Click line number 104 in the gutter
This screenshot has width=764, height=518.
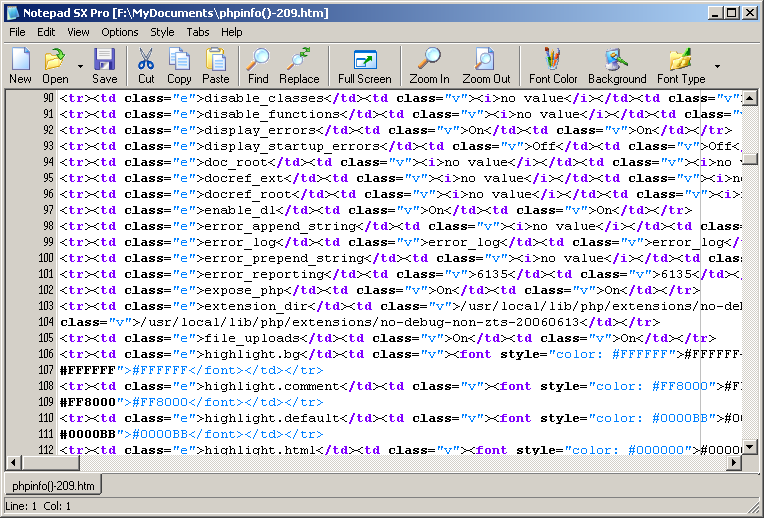tap(46, 322)
